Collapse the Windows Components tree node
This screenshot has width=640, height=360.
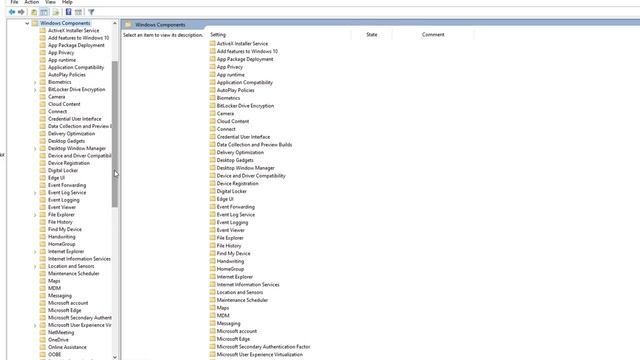pos(27,23)
